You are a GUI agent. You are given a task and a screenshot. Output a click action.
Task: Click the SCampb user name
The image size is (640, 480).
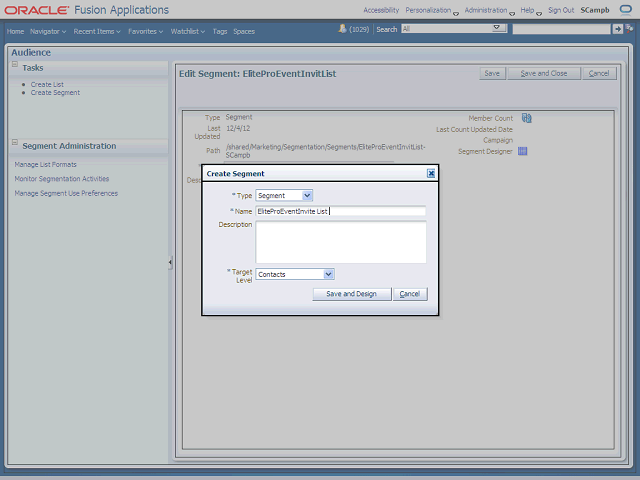[595, 10]
